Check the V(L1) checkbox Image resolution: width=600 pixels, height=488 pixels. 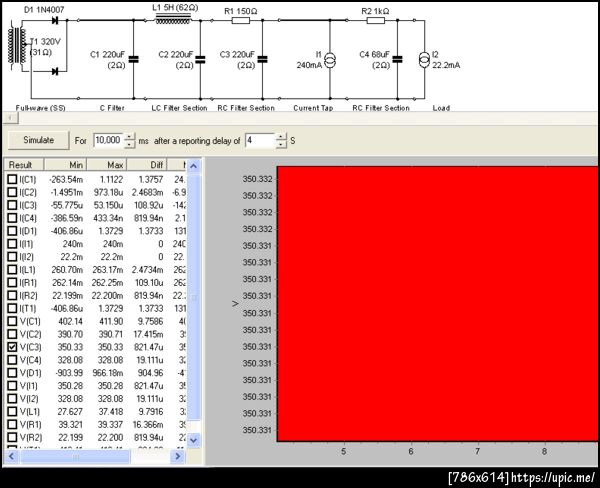13,411
